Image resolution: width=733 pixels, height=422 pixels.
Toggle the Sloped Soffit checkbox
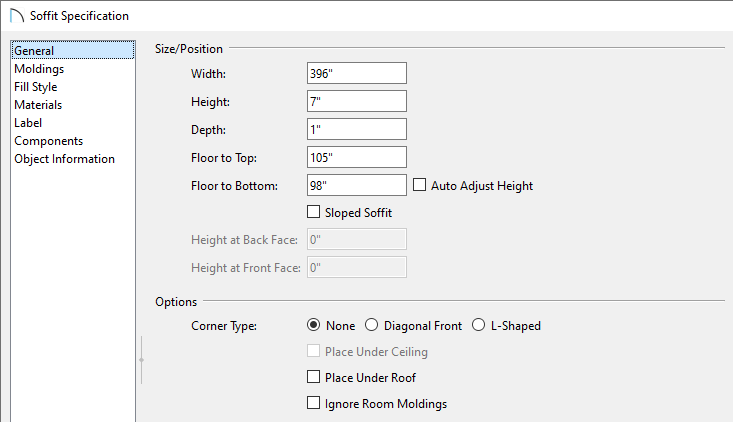click(314, 212)
